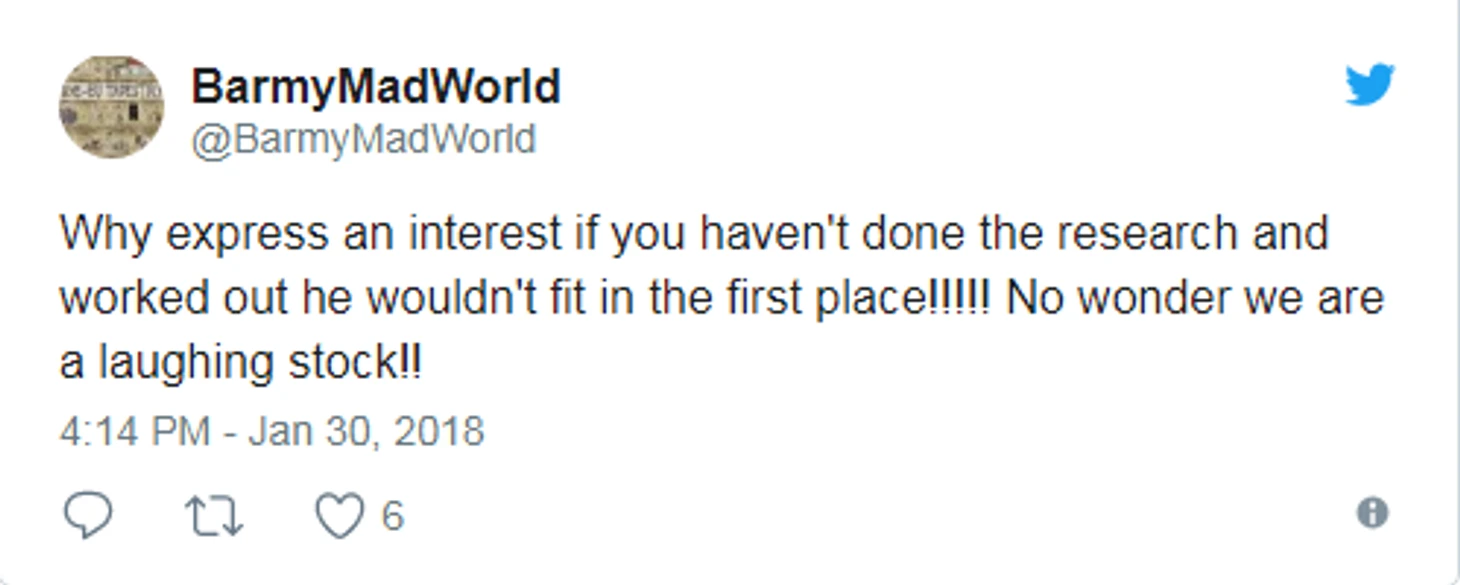Viewport: 1460px width, 585px height.
Task: Open the tweet info icon
Action: click(1372, 513)
